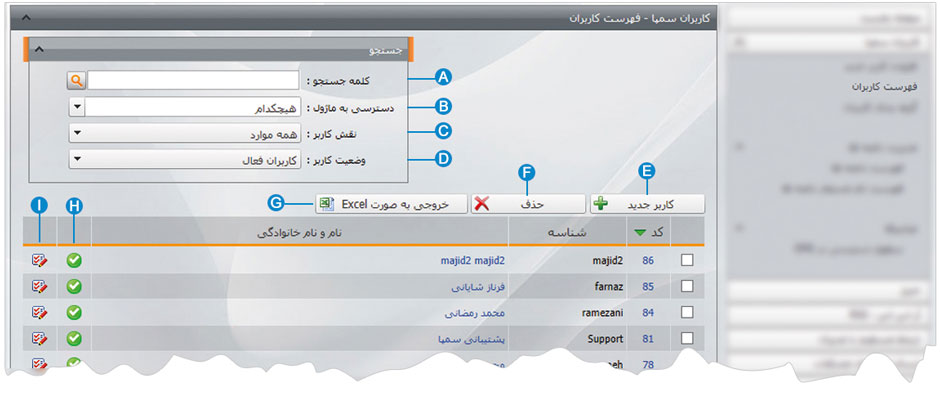Click green status icon for ramezani
940x403 pixels.
[x=74, y=313]
